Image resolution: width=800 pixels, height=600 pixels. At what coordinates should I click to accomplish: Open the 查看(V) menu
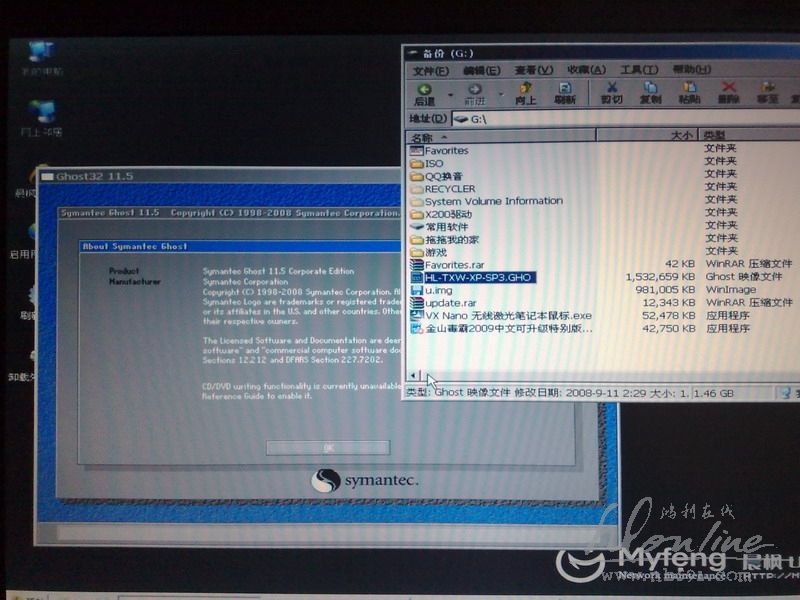click(x=534, y=70)
